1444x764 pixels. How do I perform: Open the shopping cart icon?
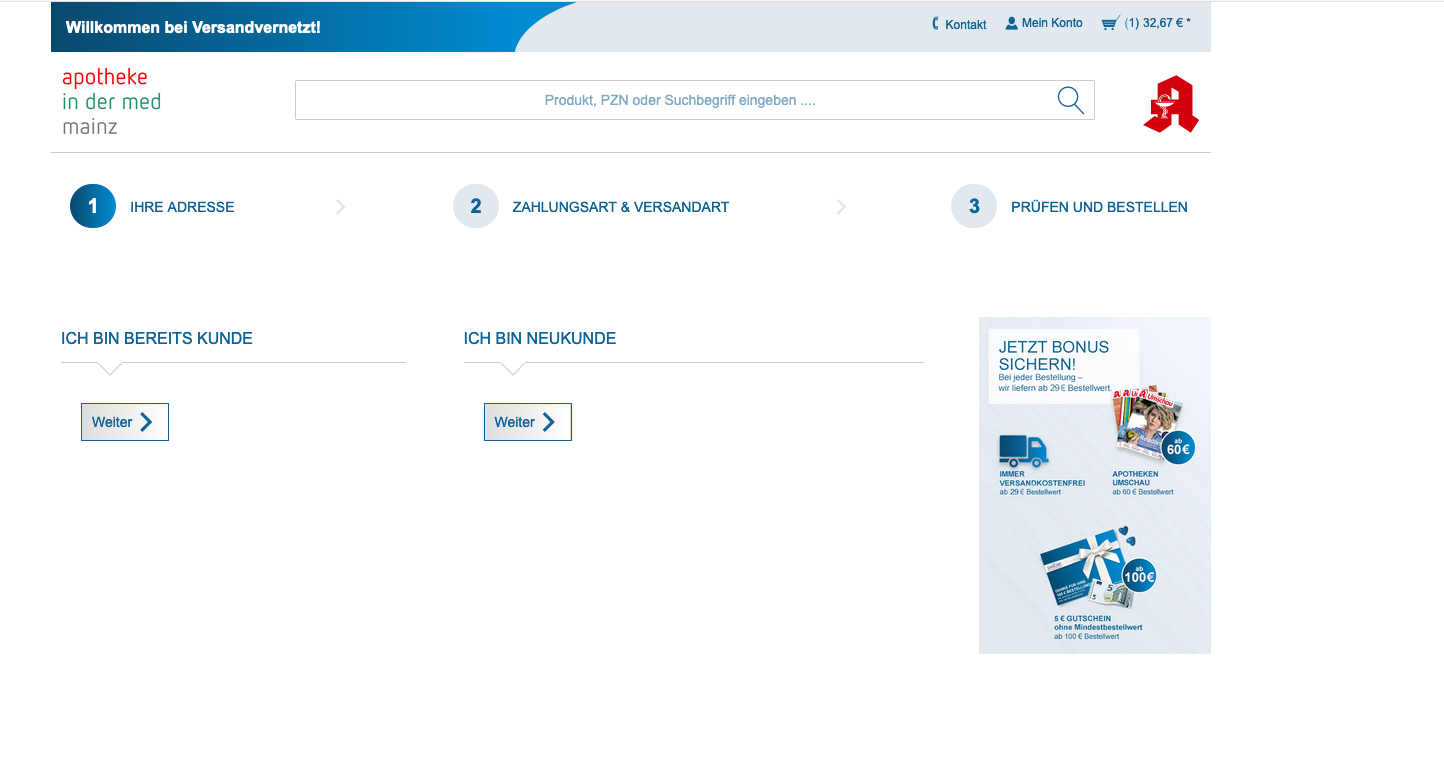coord(1109,23)
